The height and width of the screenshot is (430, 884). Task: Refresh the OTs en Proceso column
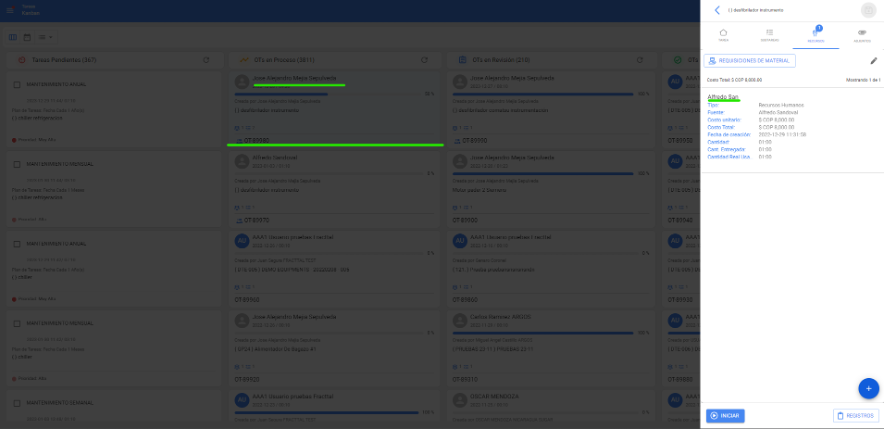(423, 60)
